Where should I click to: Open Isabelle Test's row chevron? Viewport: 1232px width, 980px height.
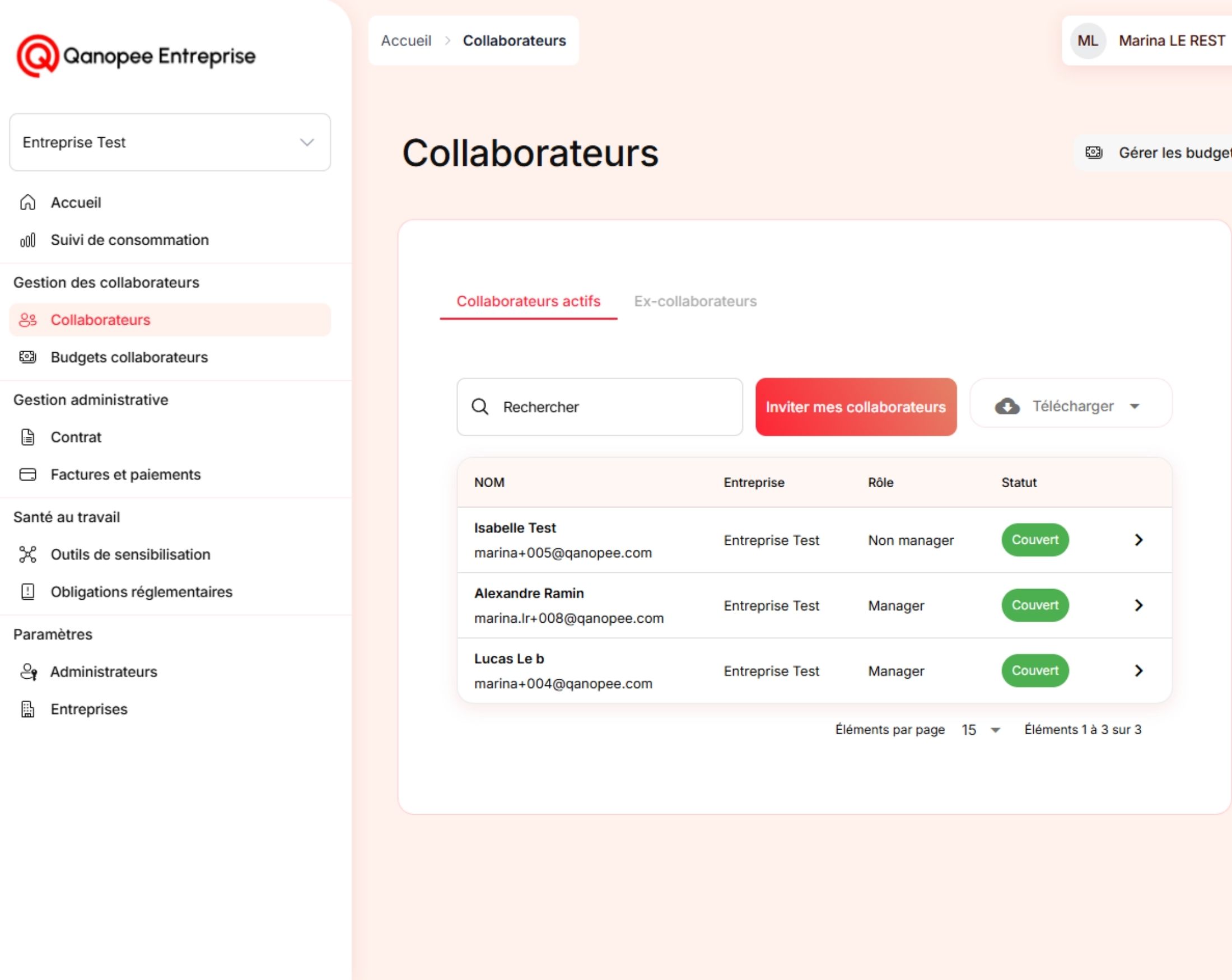[x=1138, y=540]
